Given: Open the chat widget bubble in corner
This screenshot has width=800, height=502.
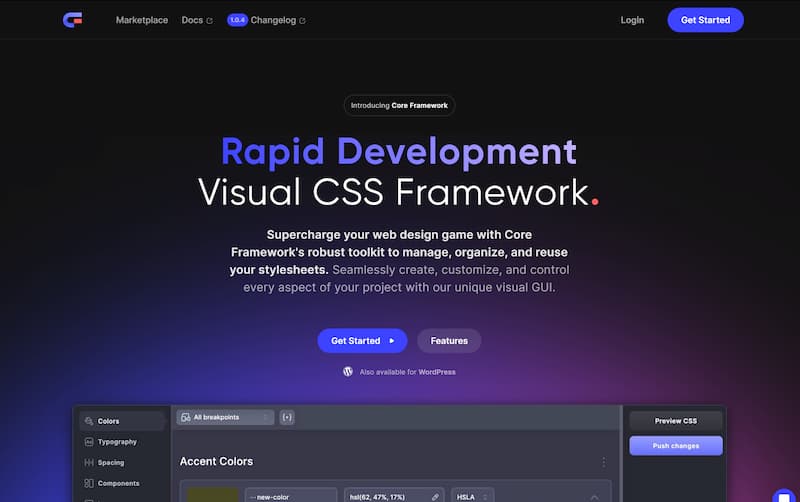Looking at the screenshot, I should click(783, 495).
